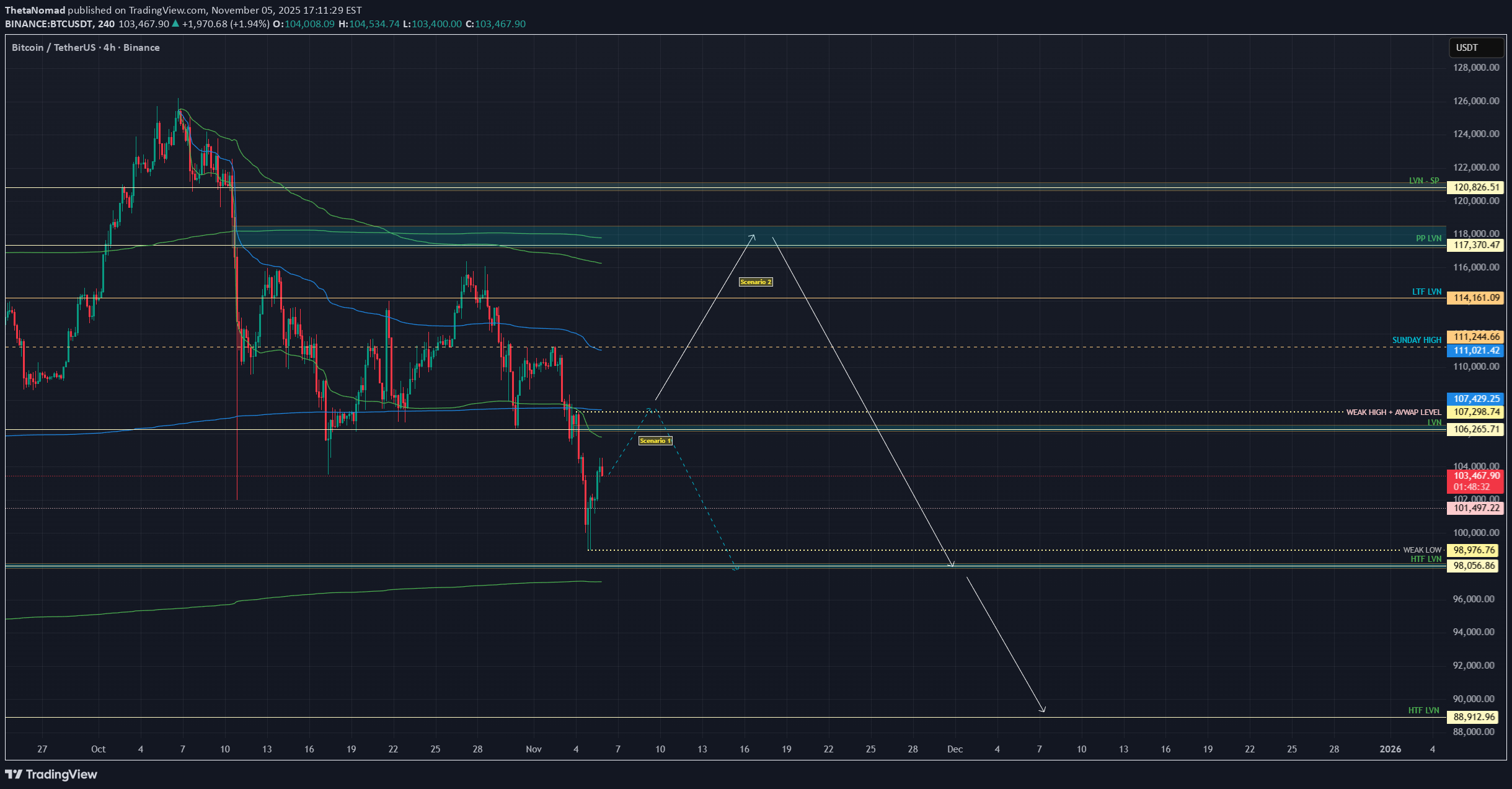1512x789 pixels.
Task: Click the current price tag 103,467.90
Action: pos(1477,475)
